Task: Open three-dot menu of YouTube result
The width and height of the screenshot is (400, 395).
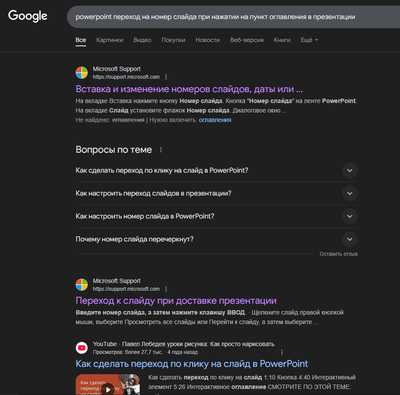Action: [282, 352]
